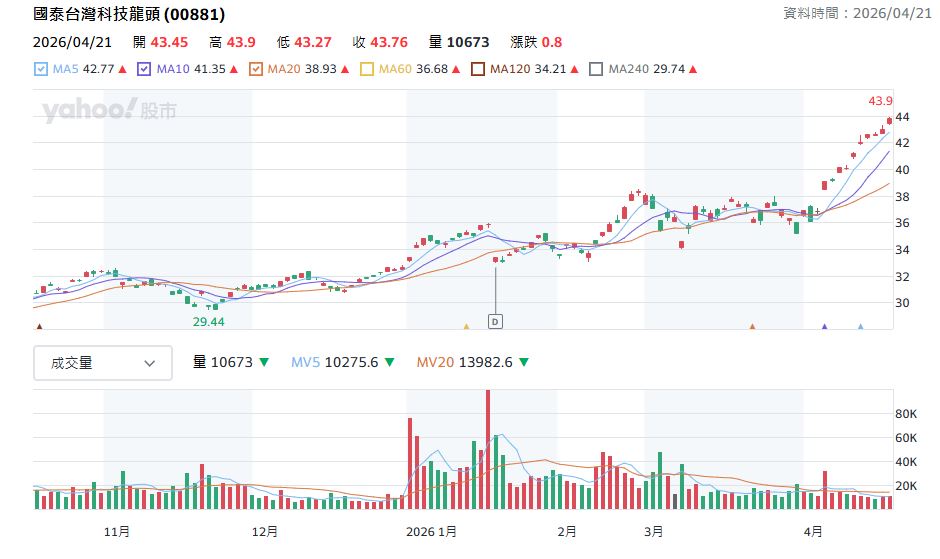
Task: Click the purple triangle event marker
Action: click(x=825, y=326)
